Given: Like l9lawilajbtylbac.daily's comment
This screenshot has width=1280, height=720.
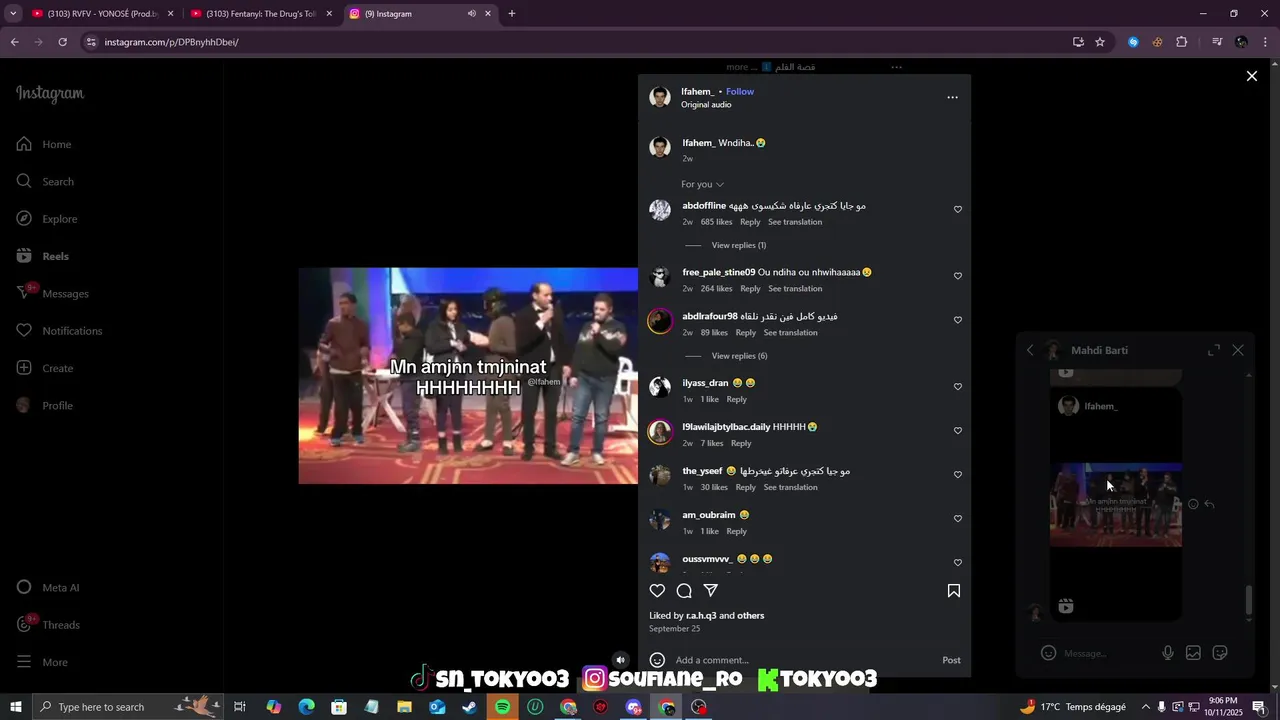Looking at the screenshot, I should pos(958,431).
